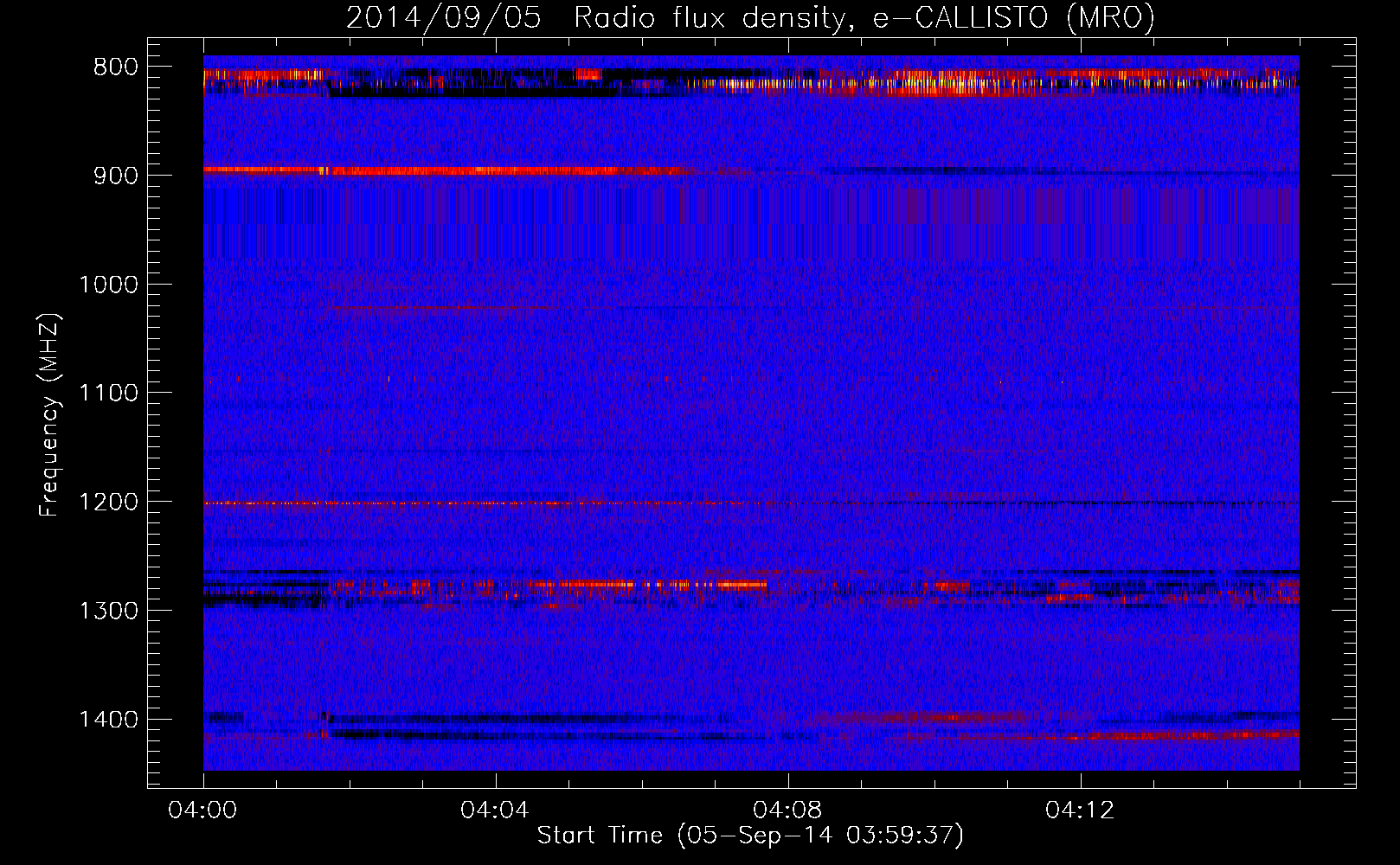The image size is (1400, 865).
Task: Click the 04:08 time tick label
Action: coord(787,811)
